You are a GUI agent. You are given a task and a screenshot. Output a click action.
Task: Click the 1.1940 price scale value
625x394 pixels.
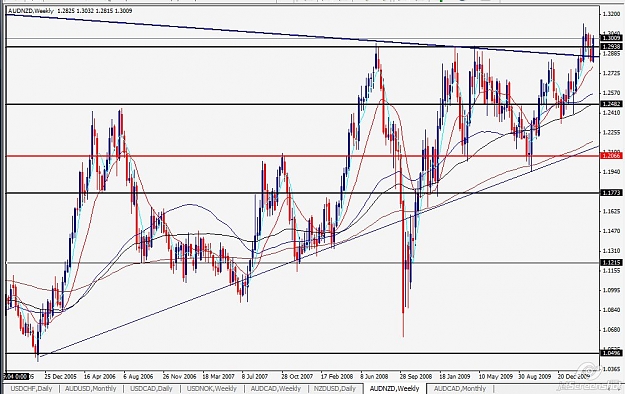[611, 171]
